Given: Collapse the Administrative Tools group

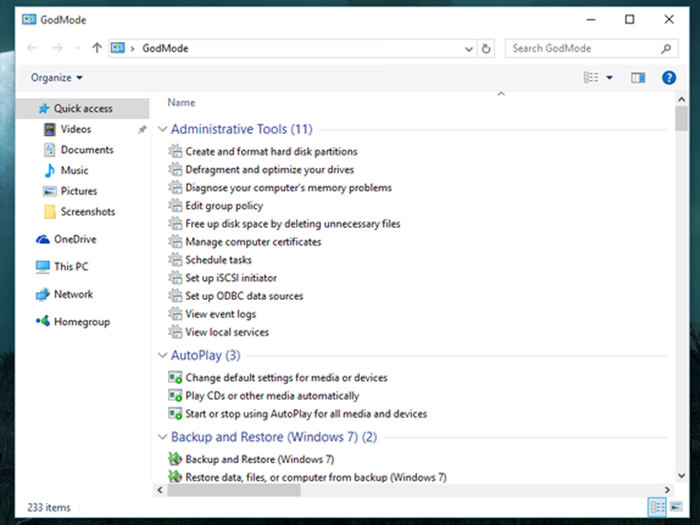Looking at the screenshot, I should tap(162, 129).
